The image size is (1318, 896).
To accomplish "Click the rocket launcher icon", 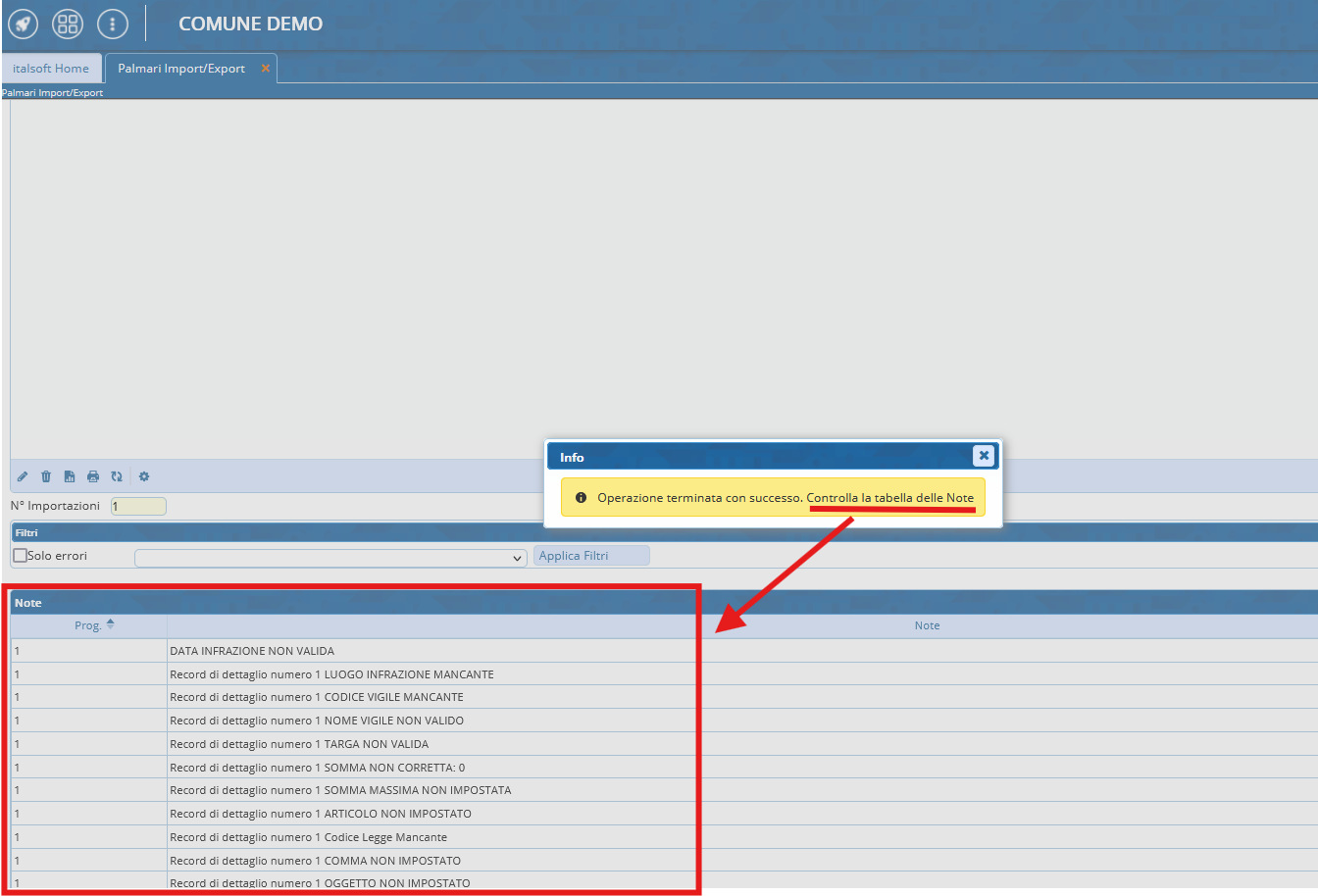I will [x=23, y=24].
